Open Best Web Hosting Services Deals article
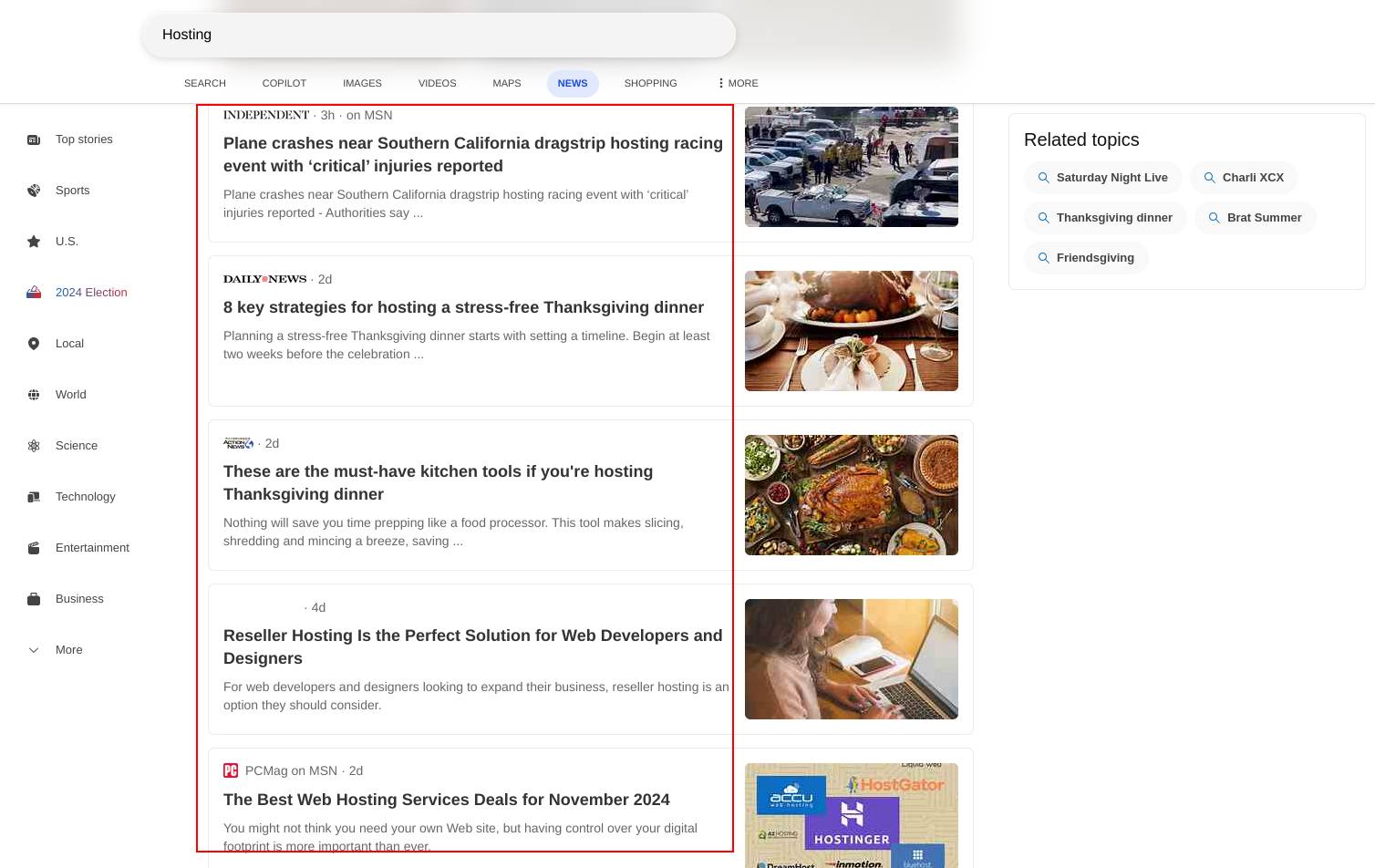Viewport: 1375px width, 868px height. pos(447,800)
